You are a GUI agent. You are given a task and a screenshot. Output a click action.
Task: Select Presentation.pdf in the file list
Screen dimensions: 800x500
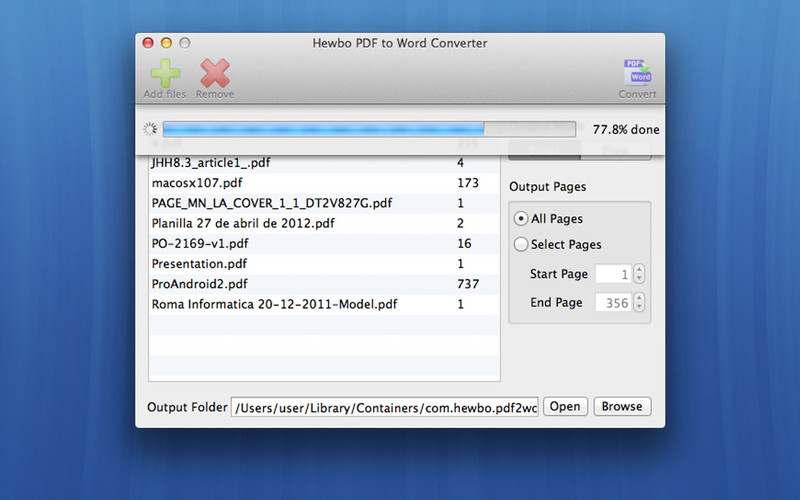tap(324, 264)
